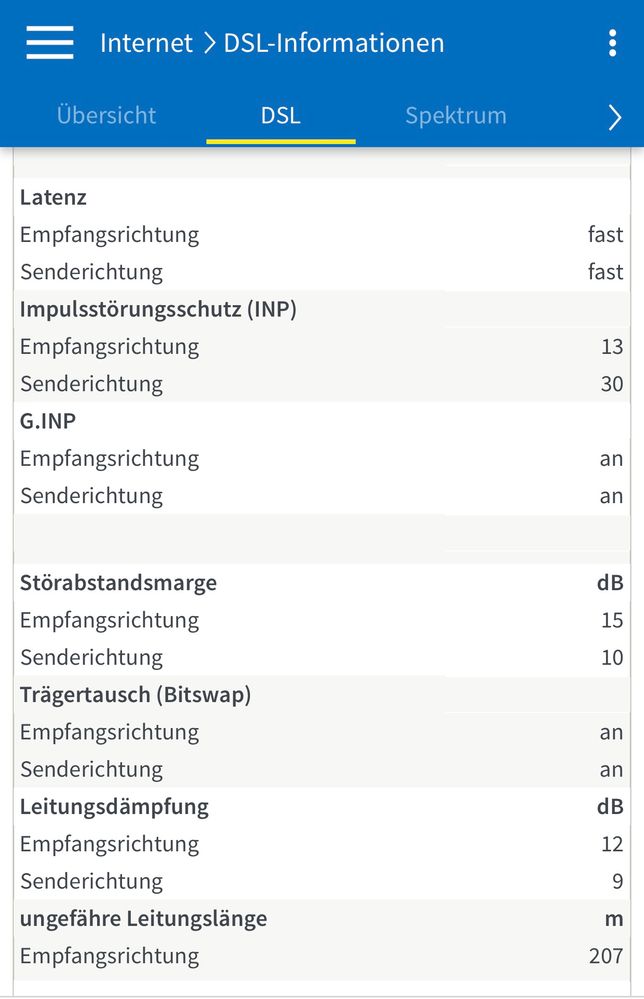Open the hamburger navigation menu
The image size is (644, 999).
(49, 42)
